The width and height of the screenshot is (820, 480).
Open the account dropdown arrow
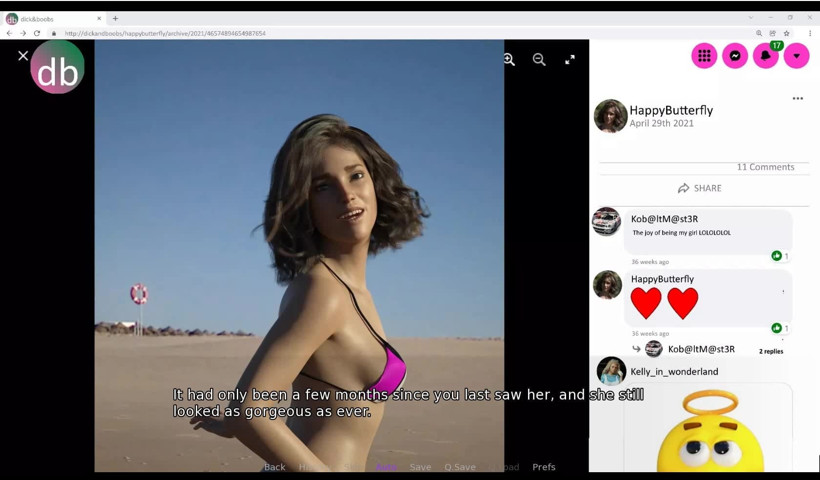[796, 55]
